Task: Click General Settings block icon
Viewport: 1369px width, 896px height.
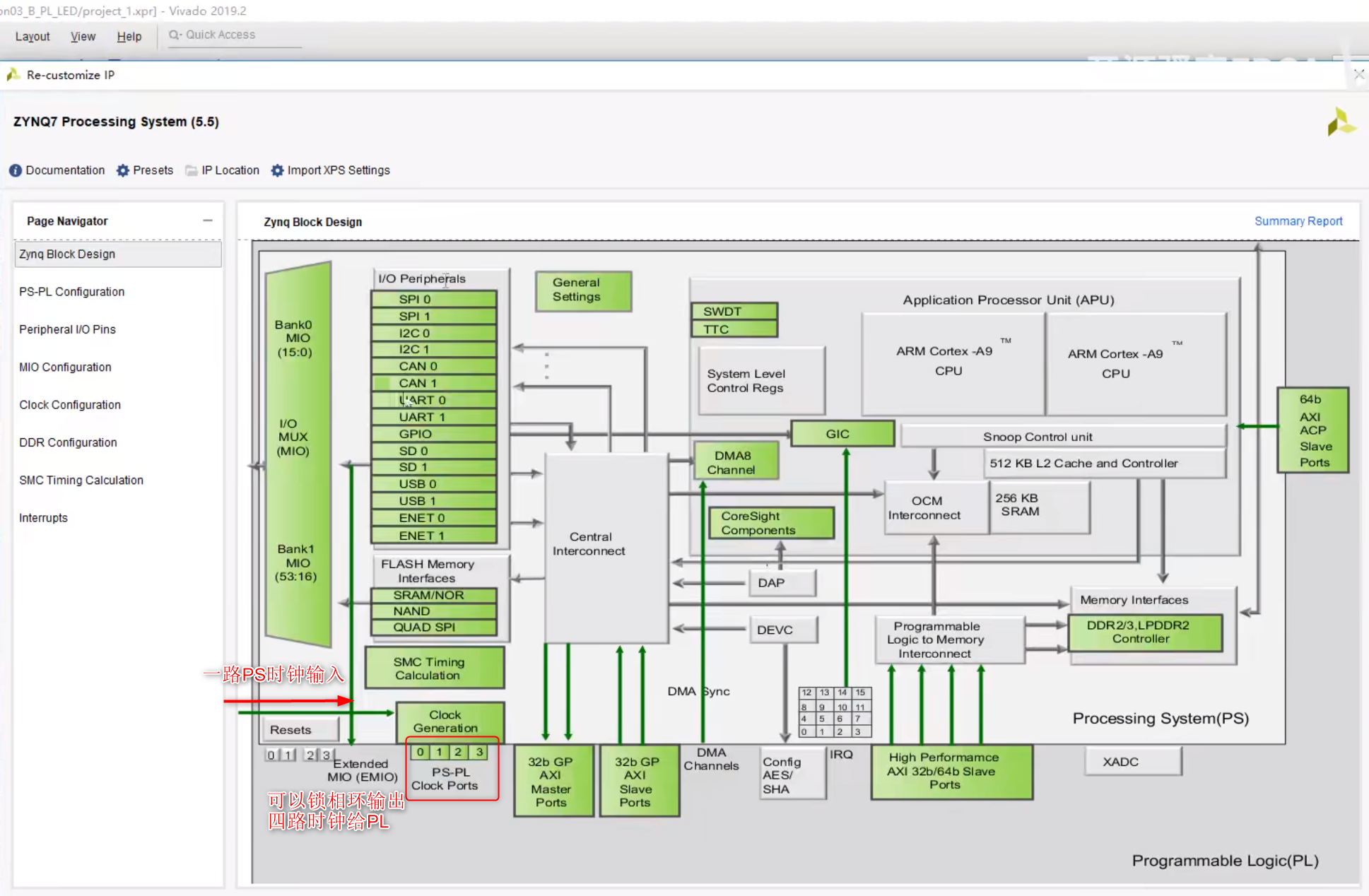Action: (x=579, y=289)
